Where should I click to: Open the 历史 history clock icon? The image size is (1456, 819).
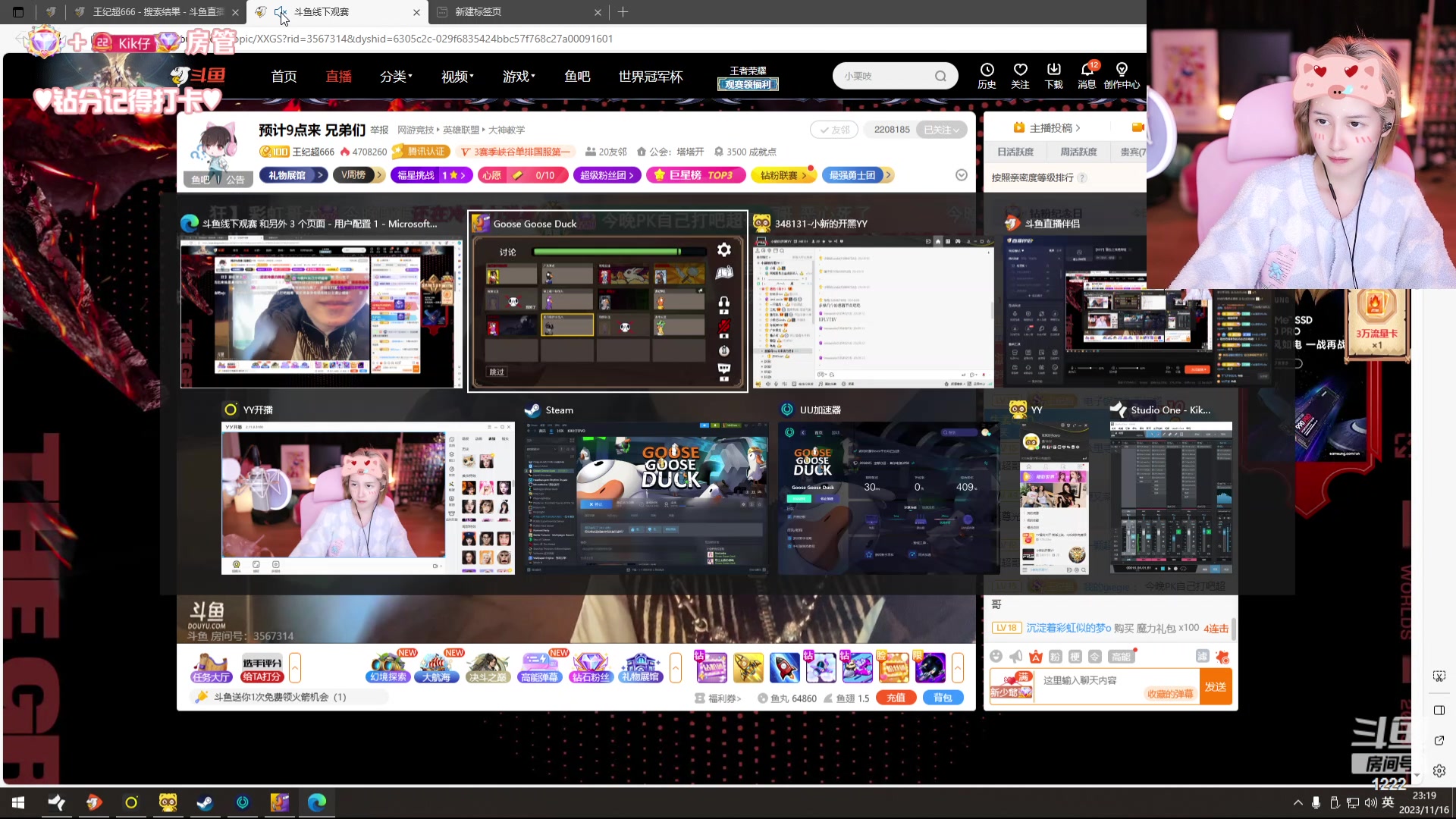pos(987,76)
